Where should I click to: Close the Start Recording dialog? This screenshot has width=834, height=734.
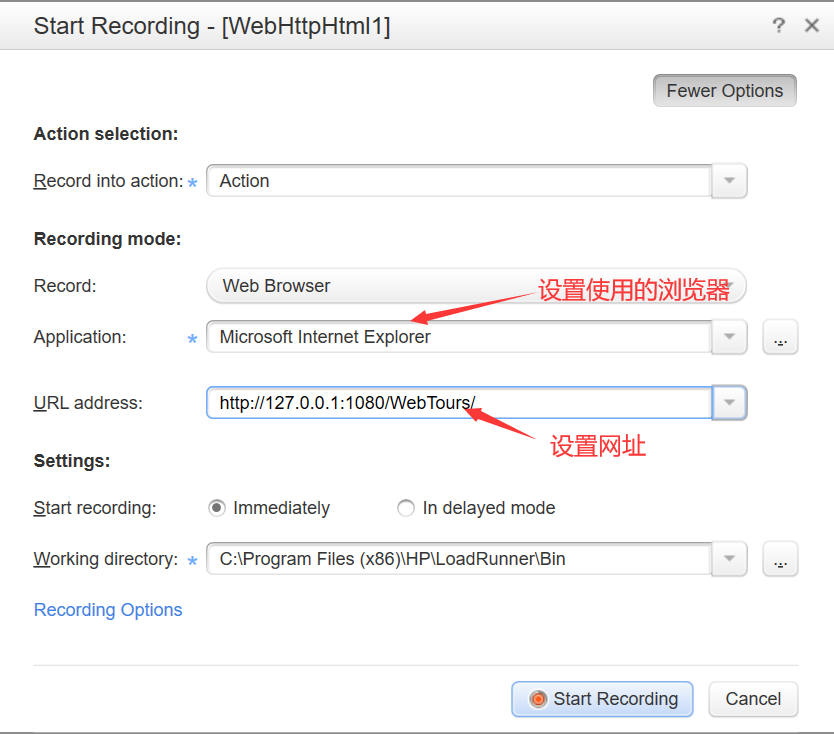[x=812, y=26]
